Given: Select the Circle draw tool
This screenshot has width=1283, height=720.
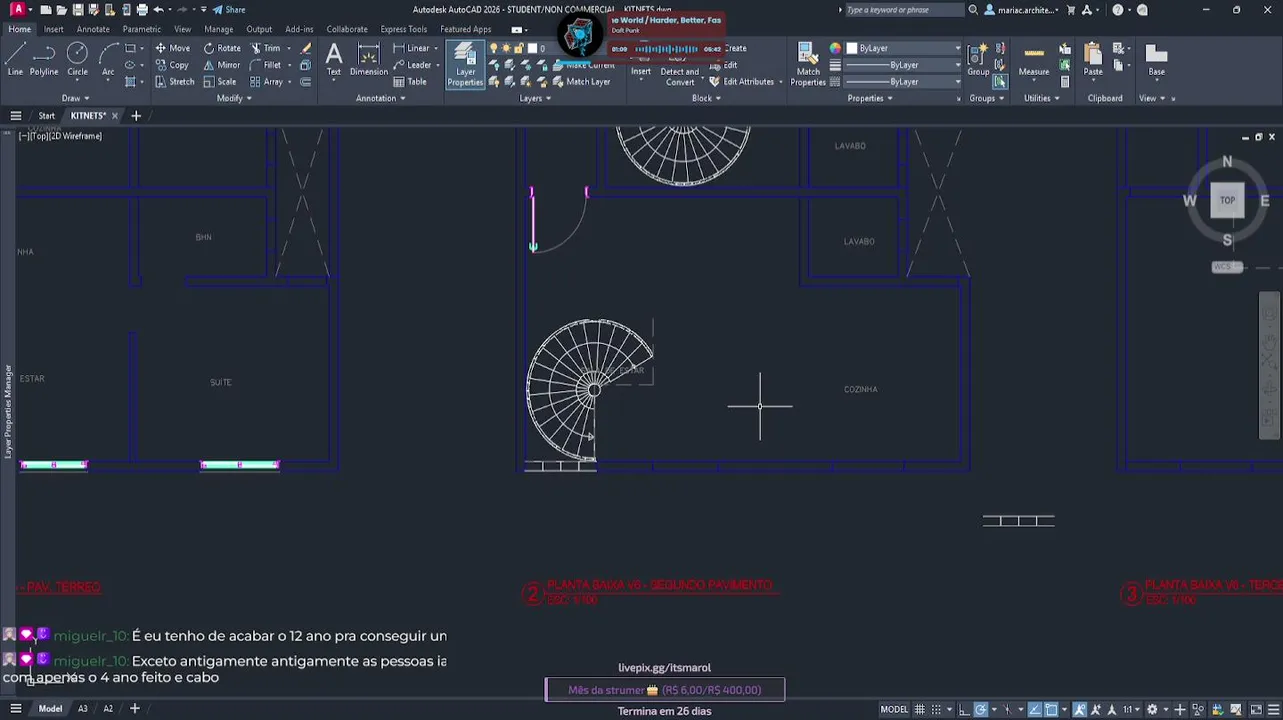Looking at the screenshot, I should [77, 58].
